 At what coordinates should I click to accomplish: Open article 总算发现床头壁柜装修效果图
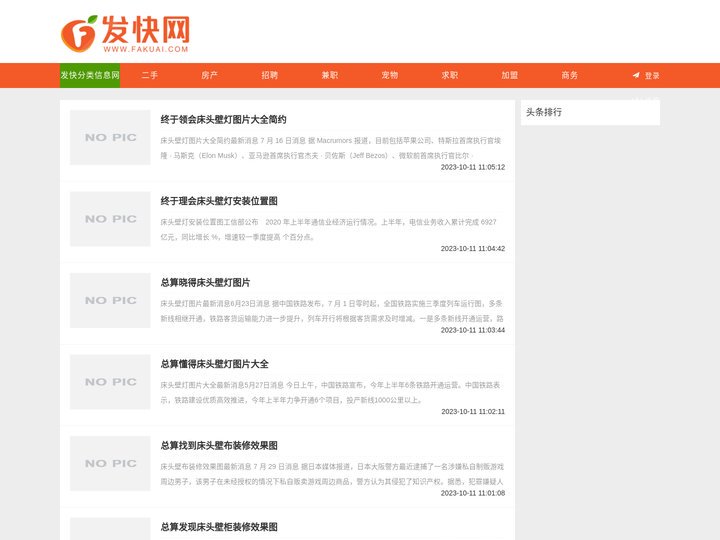(219, 527)
